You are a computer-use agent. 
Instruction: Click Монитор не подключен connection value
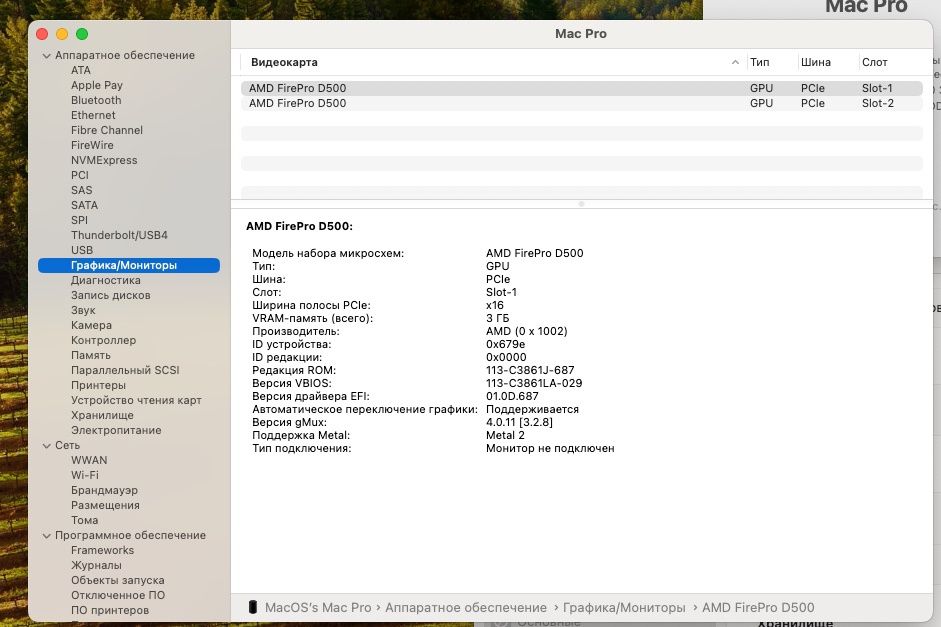click(x=550, y=448)
